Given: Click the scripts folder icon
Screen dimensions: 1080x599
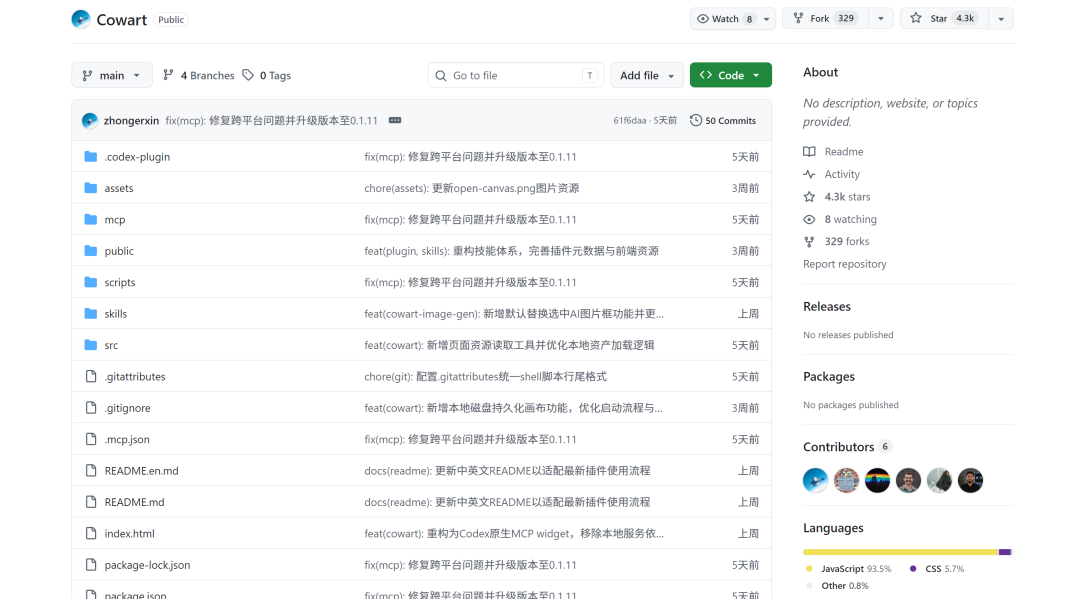Looking at the screenshot, I should point(90,282).
